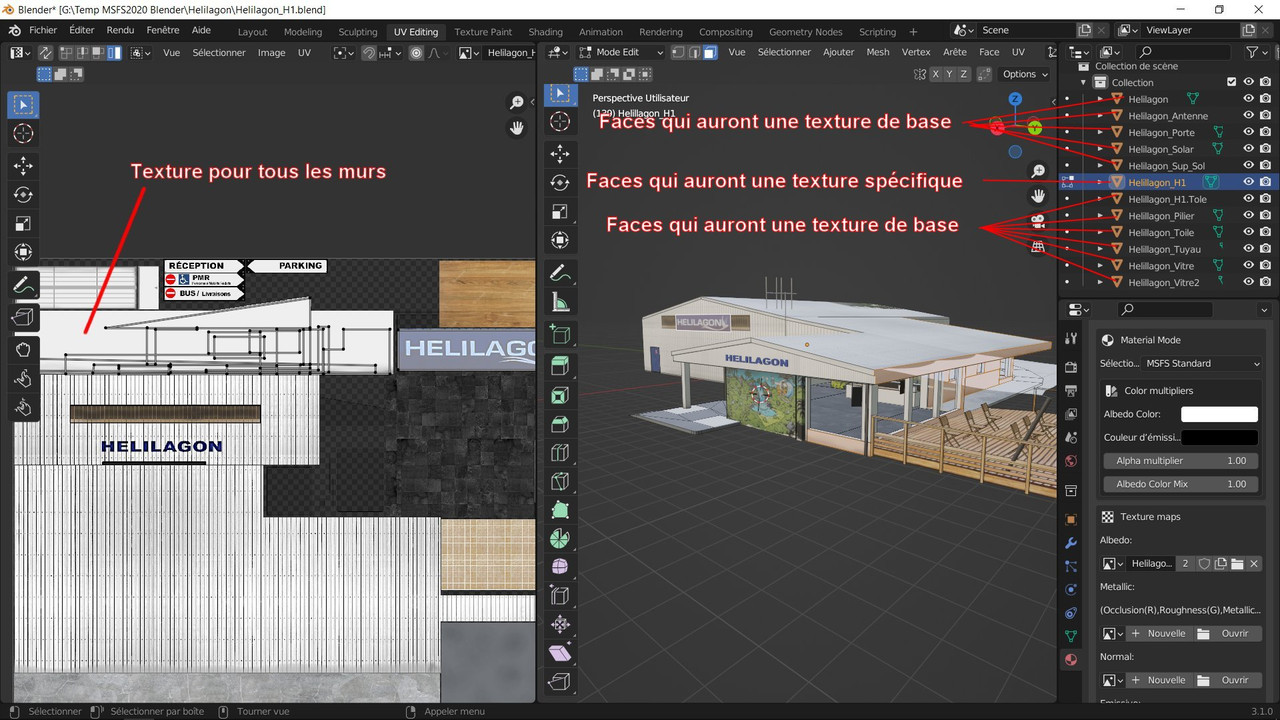The width and height of the screenshot is (1280, 720).
Task: Switch to the Texture Paint workspace tab
Action: tap(484, 31)
